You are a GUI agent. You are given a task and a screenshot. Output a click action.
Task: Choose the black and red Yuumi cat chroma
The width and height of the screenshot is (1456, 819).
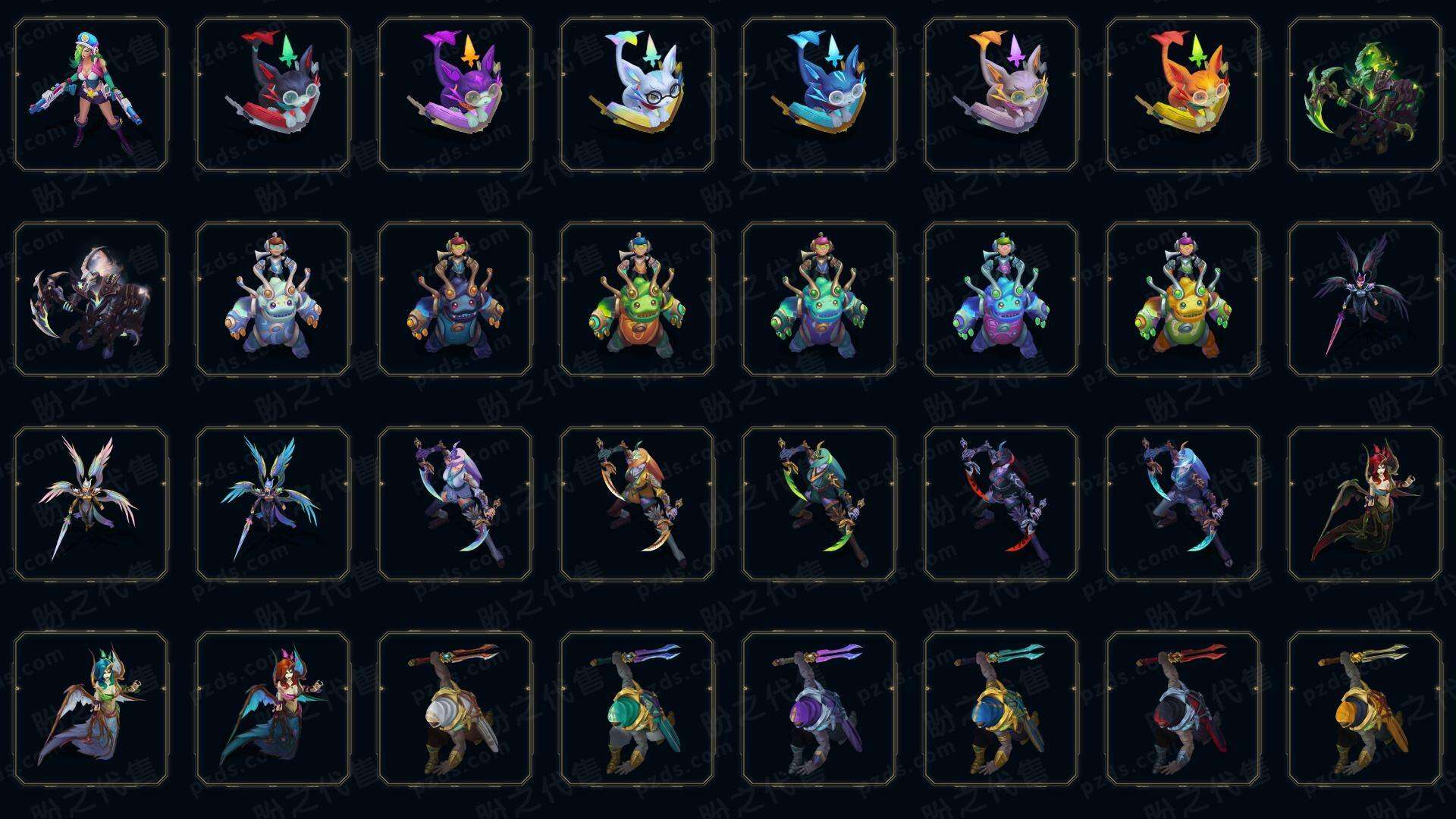point(273,94)
